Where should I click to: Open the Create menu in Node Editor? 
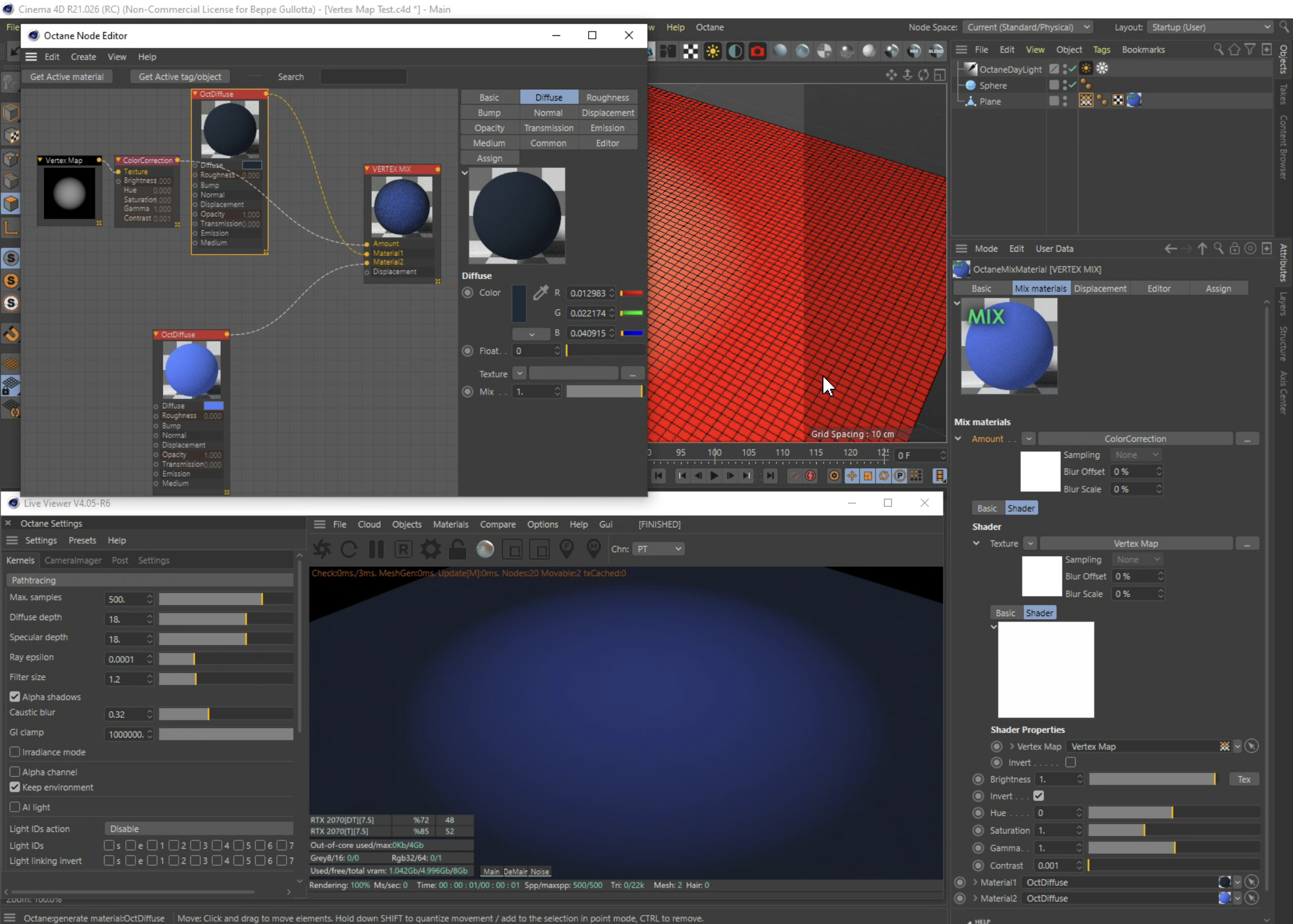tap(83, 57)
